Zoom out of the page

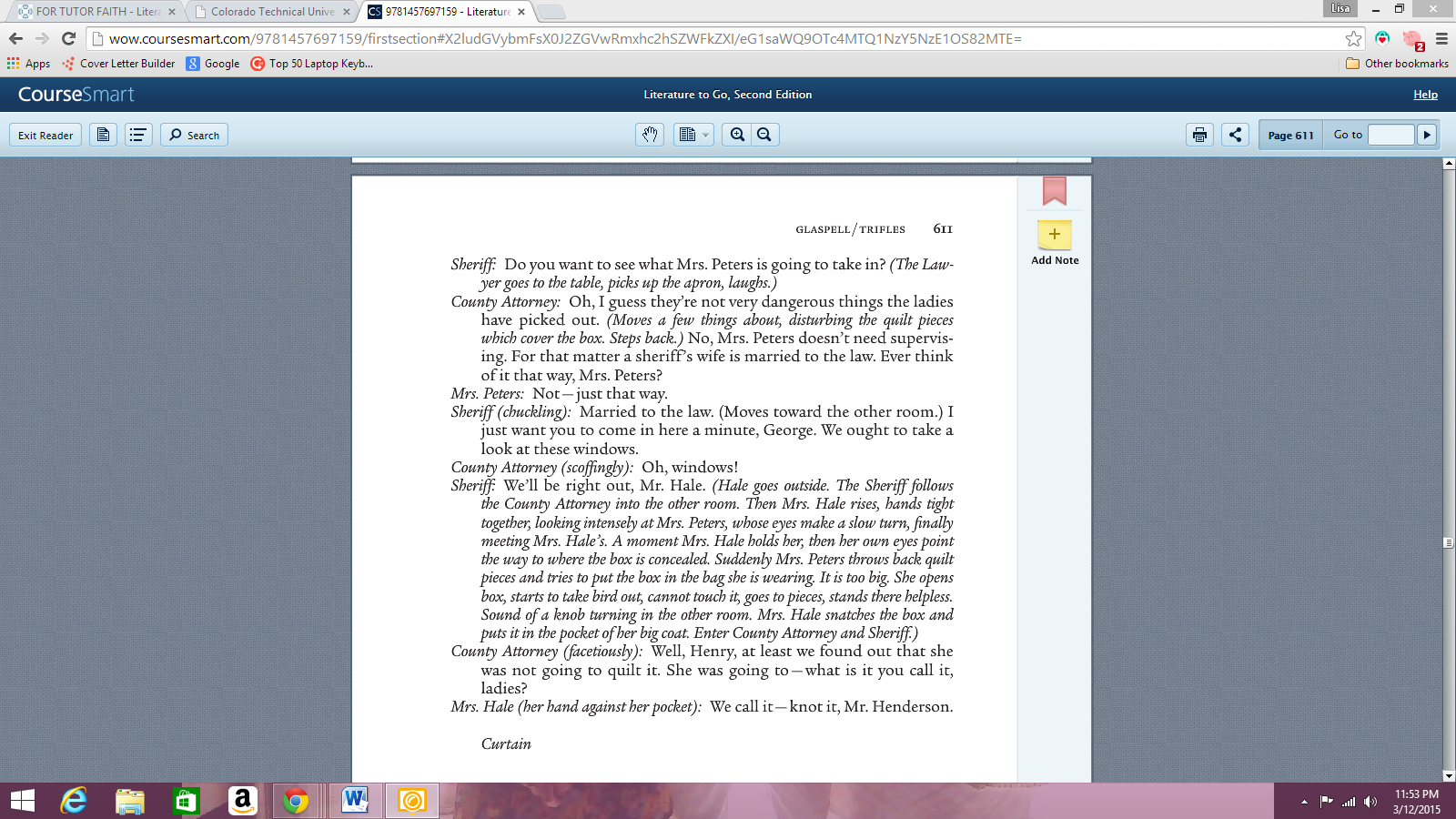pos(764,135)
